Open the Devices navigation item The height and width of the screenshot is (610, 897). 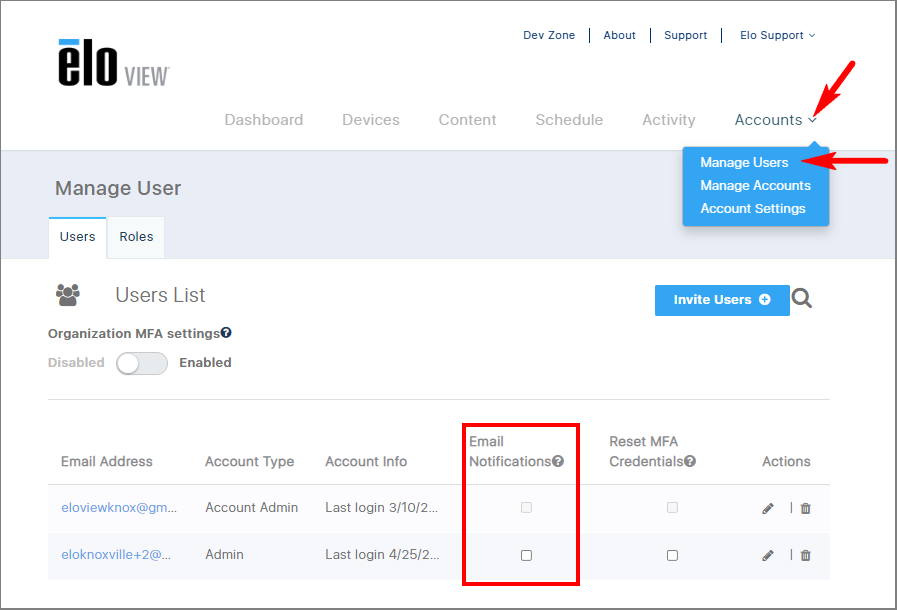coord(371,120)
